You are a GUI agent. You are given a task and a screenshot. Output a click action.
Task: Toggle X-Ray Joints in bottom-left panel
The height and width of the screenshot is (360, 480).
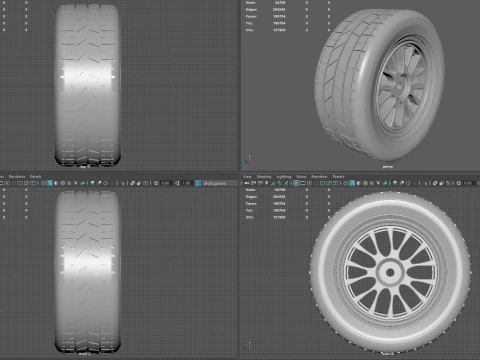pyautogui.click(x=145, y=183)
